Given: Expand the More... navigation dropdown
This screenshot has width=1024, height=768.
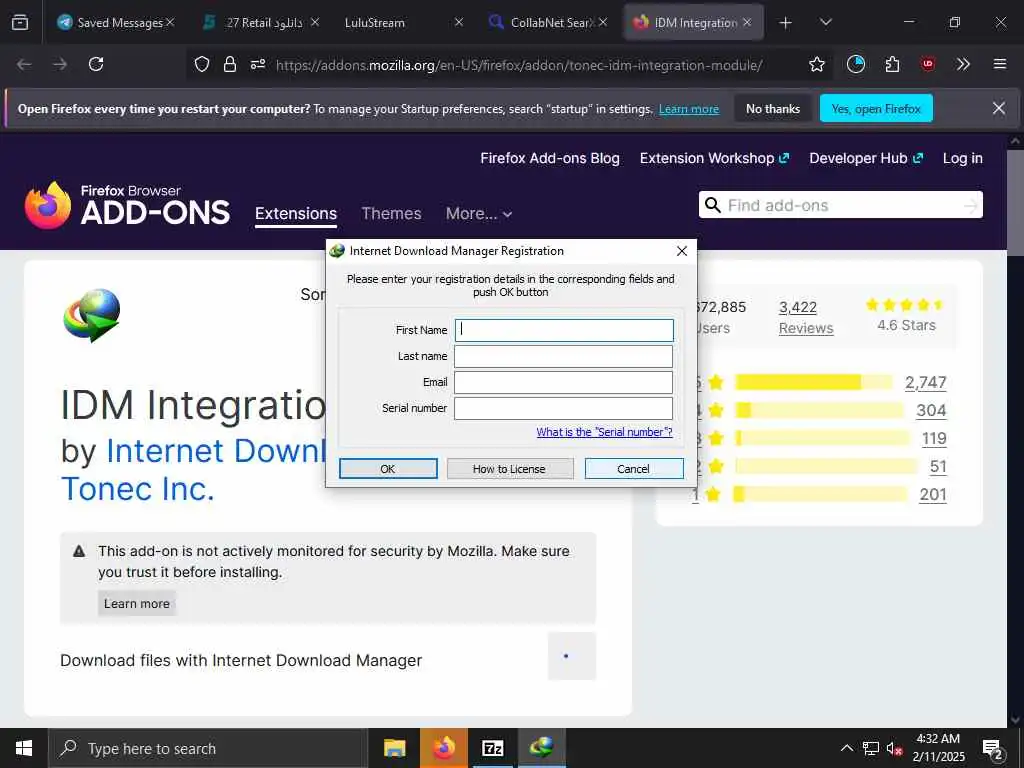Looking at the screenshot, I should [x=479, y=214].
